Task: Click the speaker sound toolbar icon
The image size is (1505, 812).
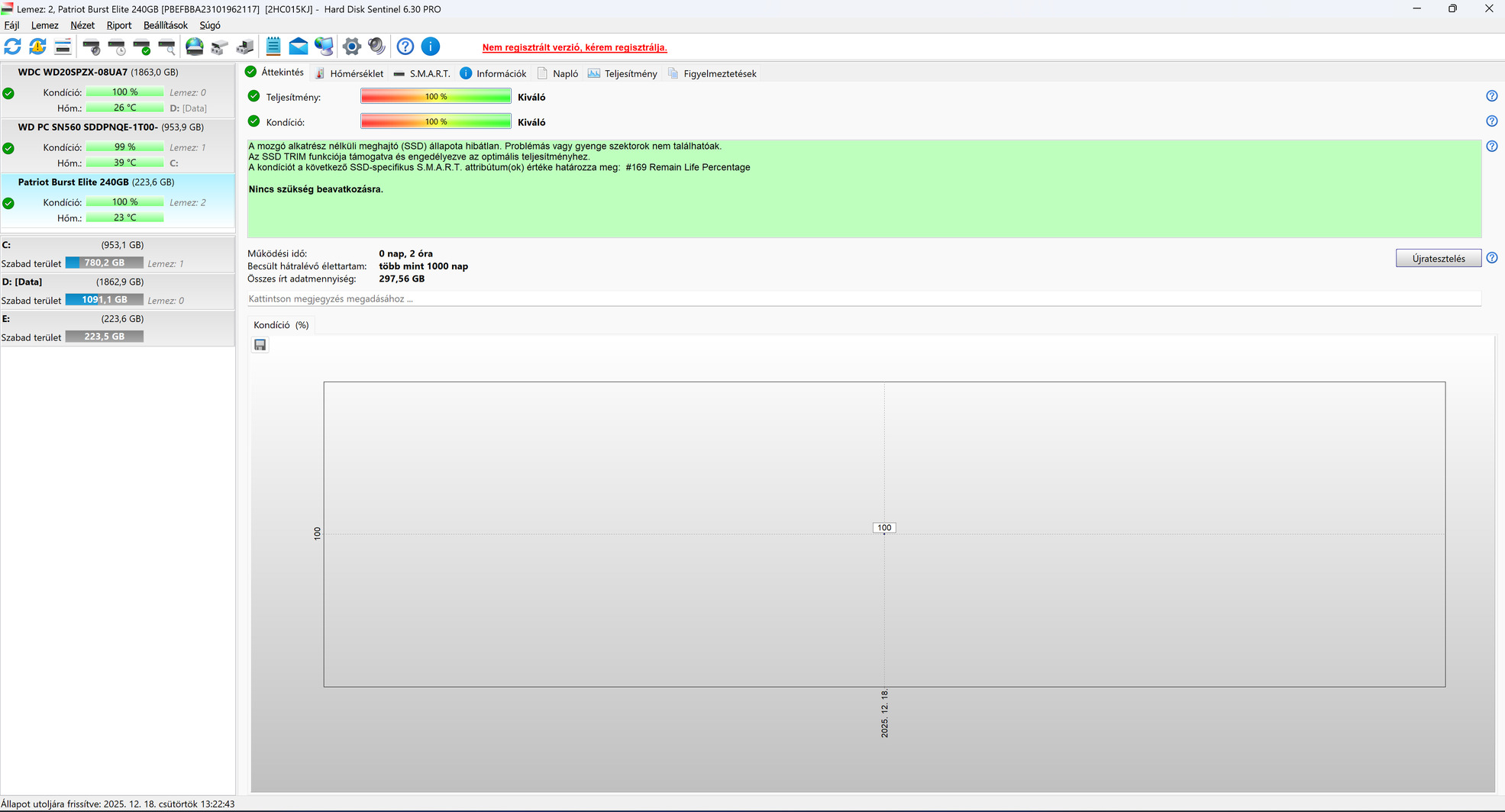Action: (x=376, y=47)
